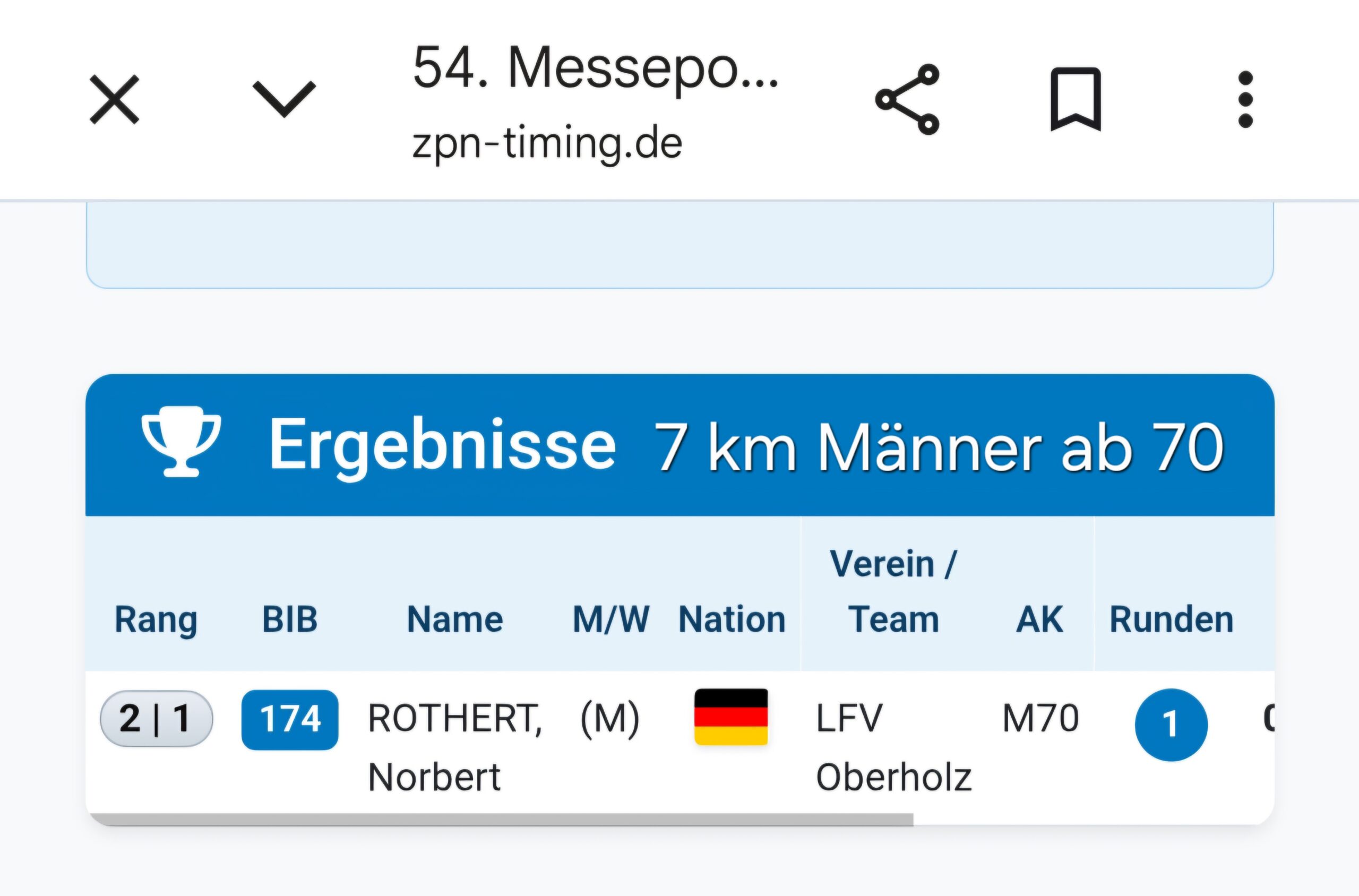The image size is (1359, 896).
Task: Open runner ROTHERT, Norbert's entry
Action: (455, 746)
